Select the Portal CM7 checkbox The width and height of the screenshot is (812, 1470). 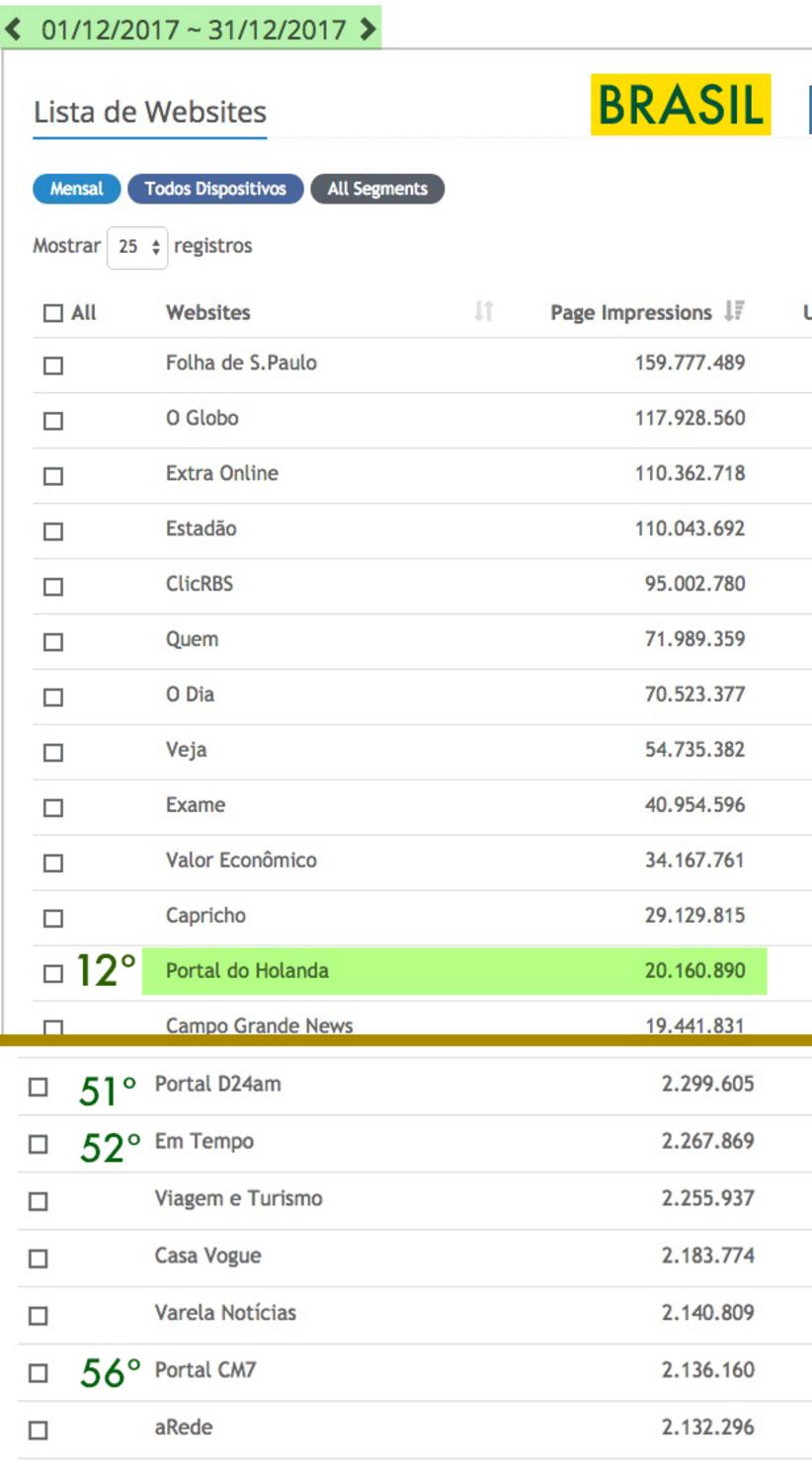(x=39, y=1373)
